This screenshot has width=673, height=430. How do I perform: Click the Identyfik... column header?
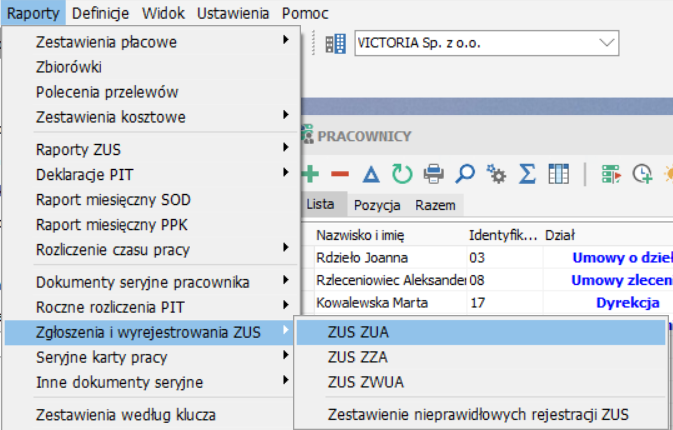click(x=505, y=235)
